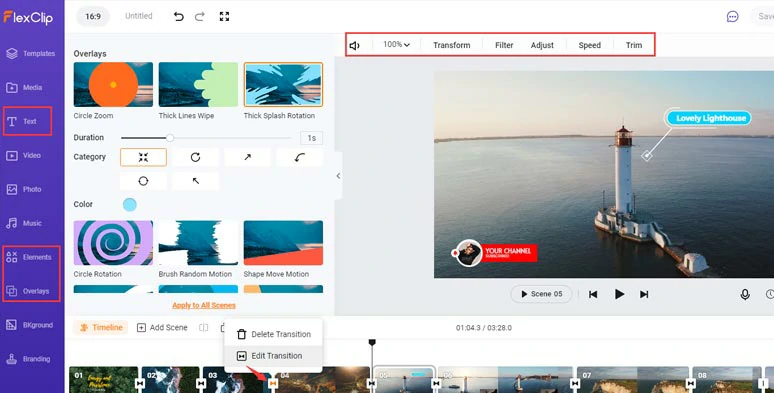Viewport: 774px width, 393px height.
Task: Open the Templates sidebar section
Action: tap(31, 53)
